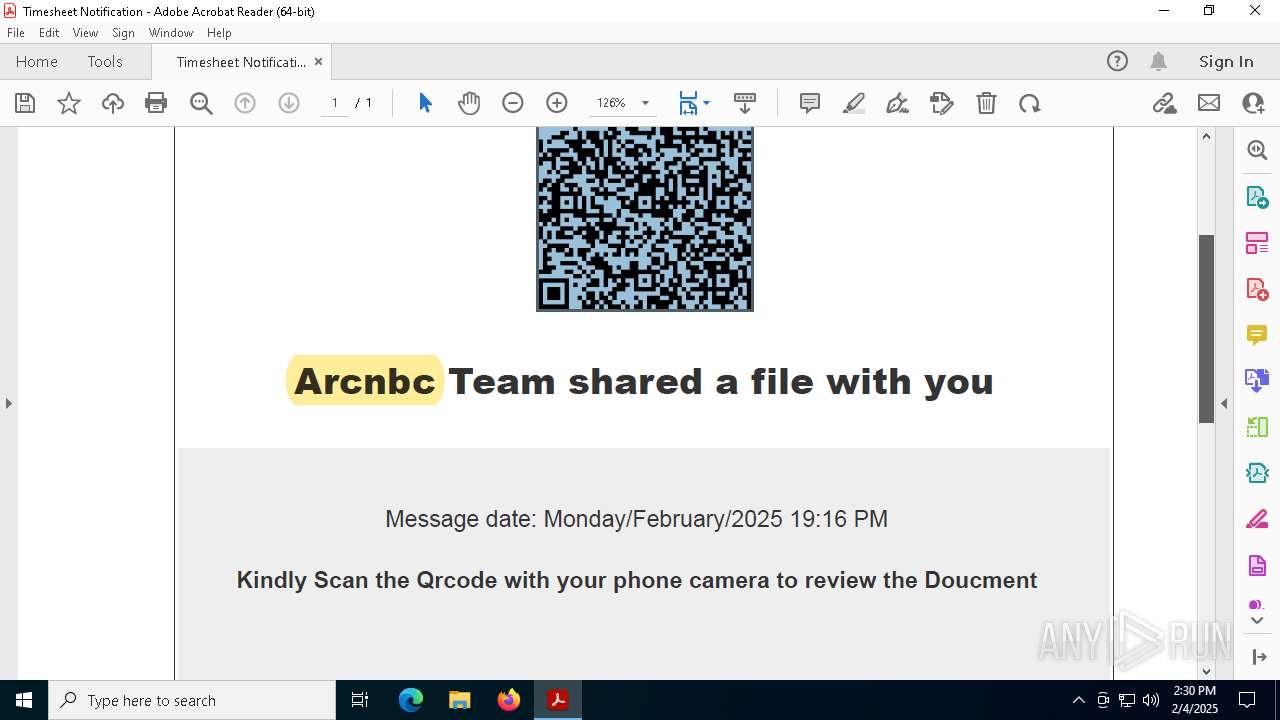Screen dimensions: 1280x720
Task: Open the Help question mark icon
Action: [1117, 61]
